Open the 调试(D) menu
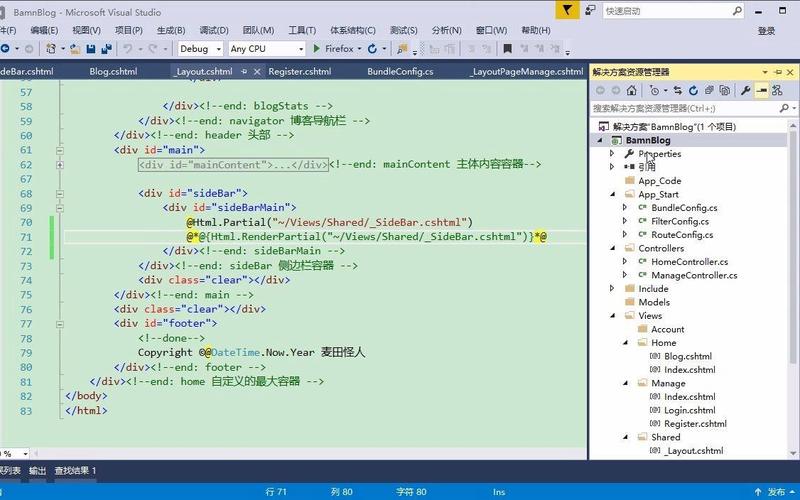Screen dimensions: 800x500 pyautogui.click(x=214, y=31)
